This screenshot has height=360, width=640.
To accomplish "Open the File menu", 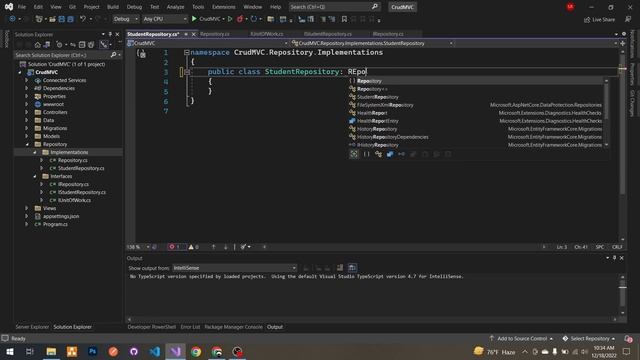I will (22, 7).
